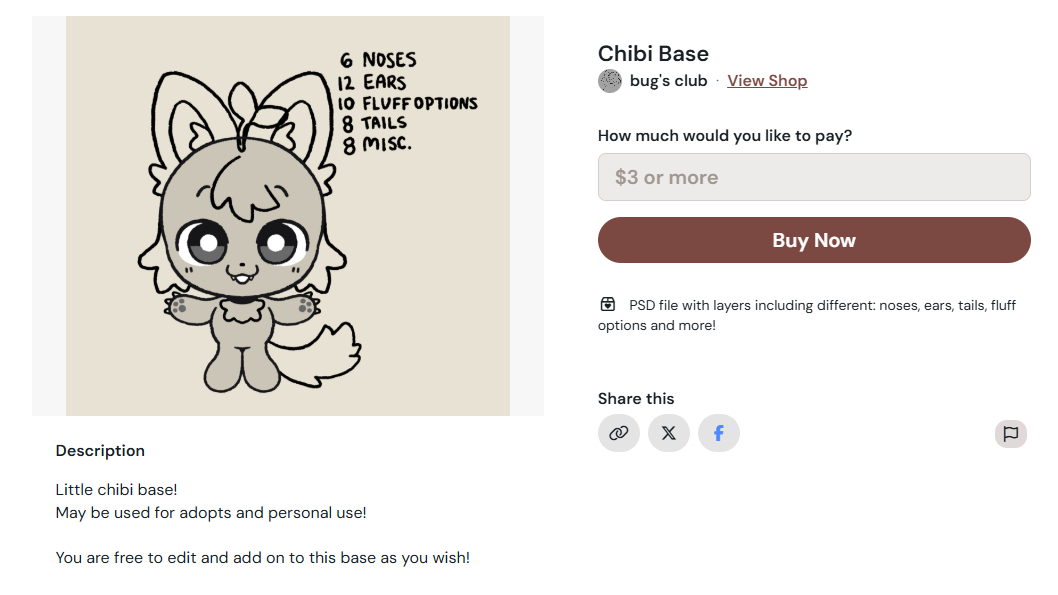Report product using the flag icon

[x=1011, y=433]
